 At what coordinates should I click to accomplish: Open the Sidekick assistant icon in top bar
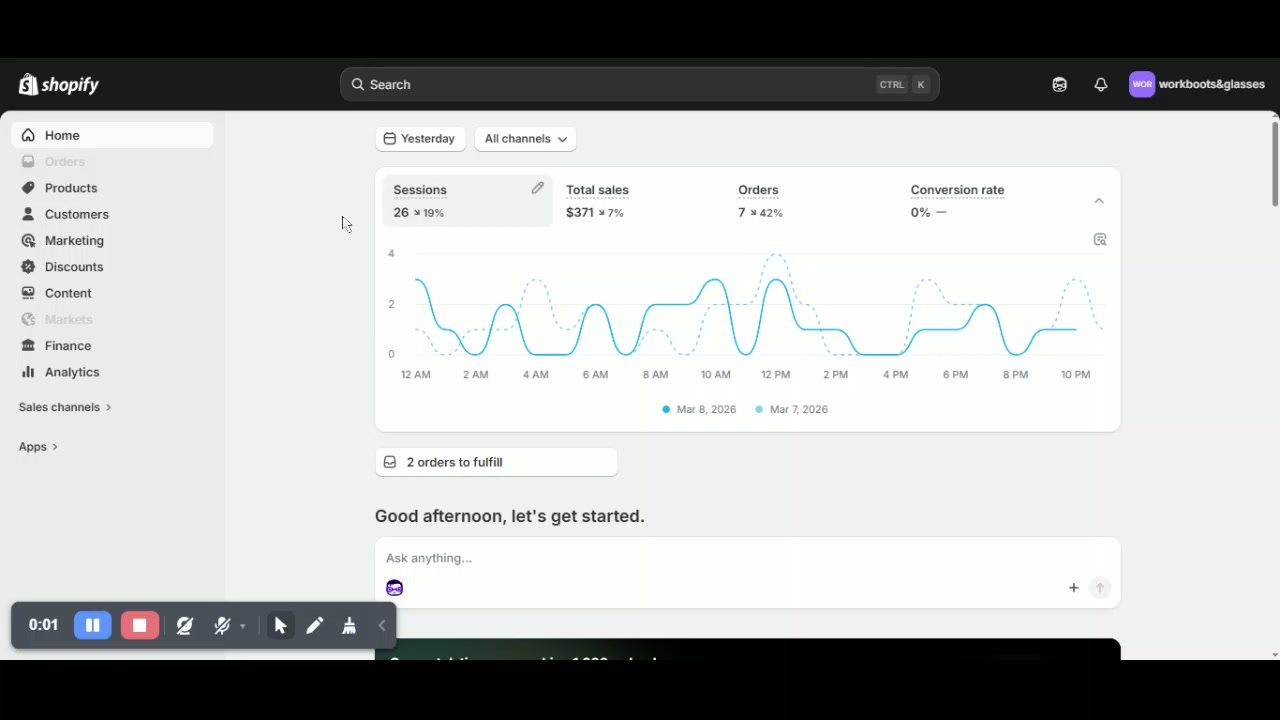[x=1060, y=85]
